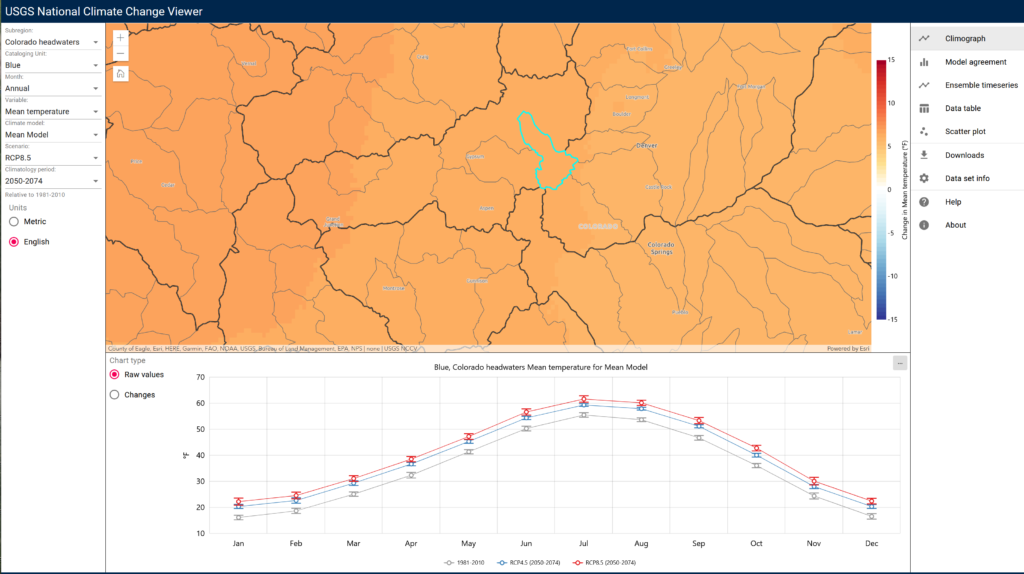Click the Downloads arrow icon
1024x574 pixels.
[x=924, y=155]
